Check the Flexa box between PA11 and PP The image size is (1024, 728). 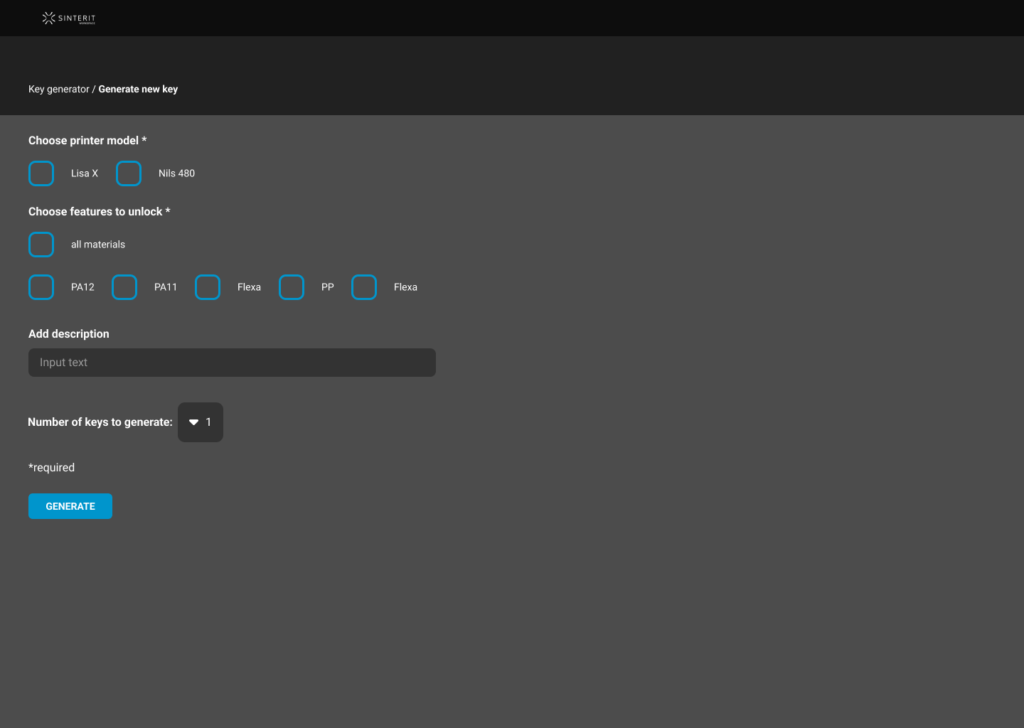[208, 287]
